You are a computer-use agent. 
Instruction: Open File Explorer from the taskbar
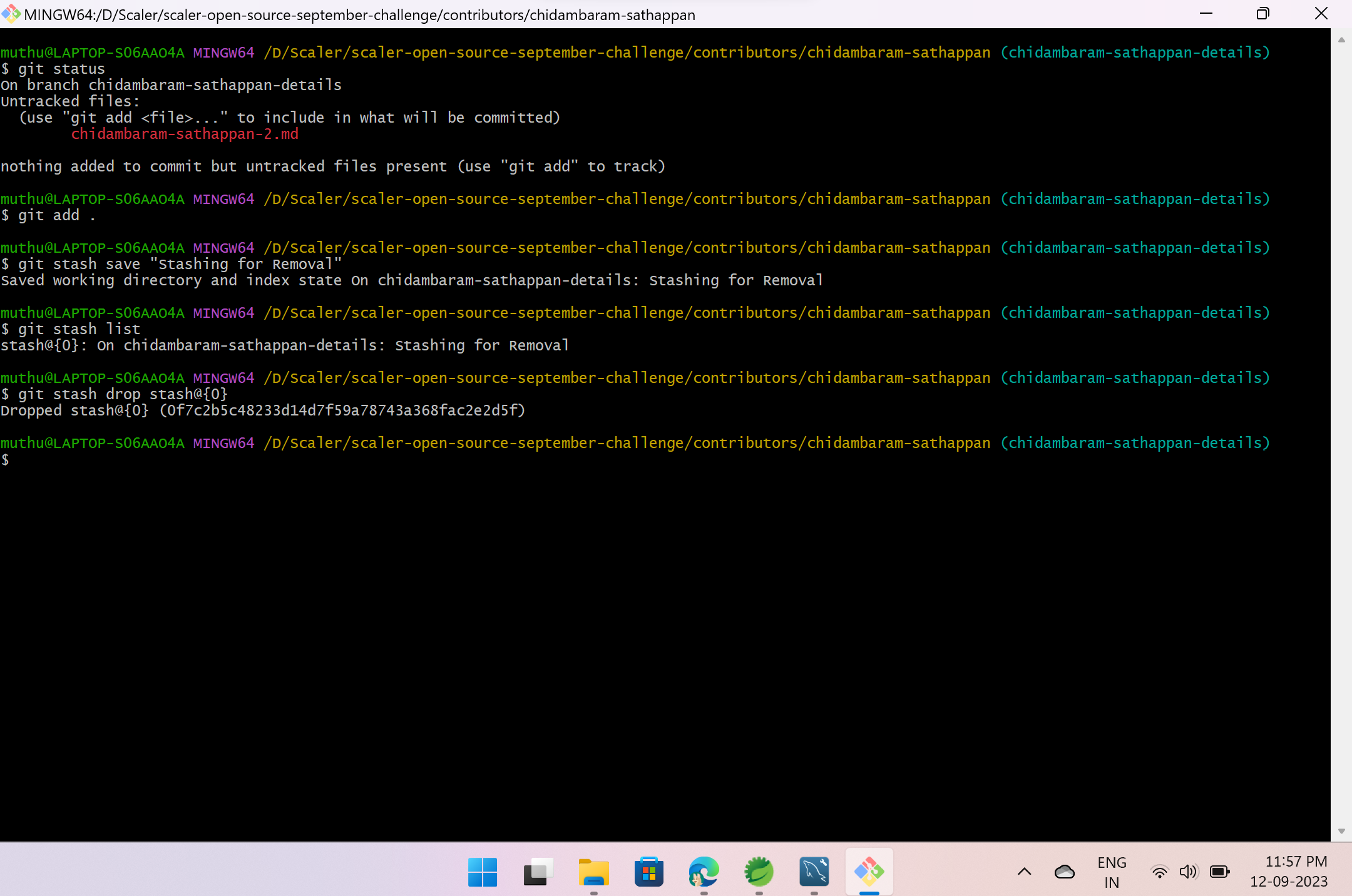tap(593, 872)
